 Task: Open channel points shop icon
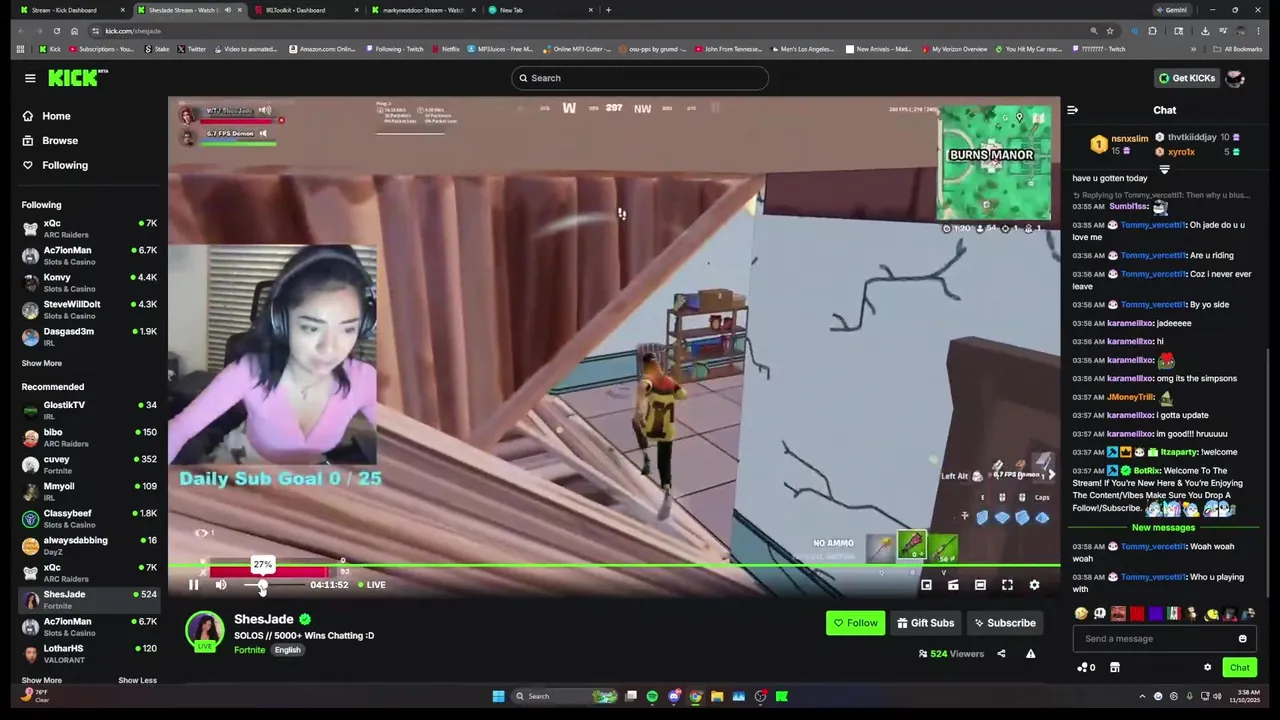click(1114, 668)
